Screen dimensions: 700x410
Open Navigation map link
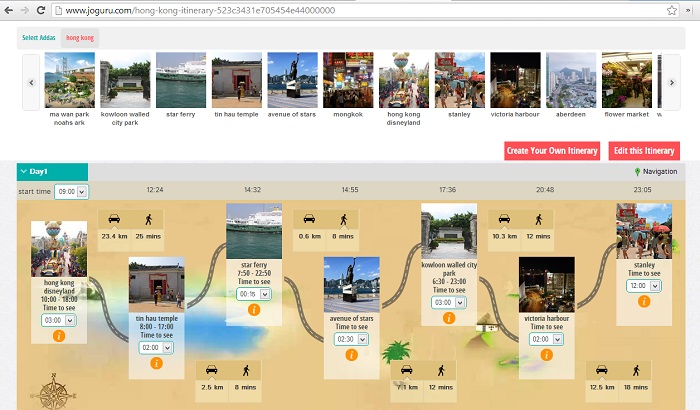coord(655,172)
